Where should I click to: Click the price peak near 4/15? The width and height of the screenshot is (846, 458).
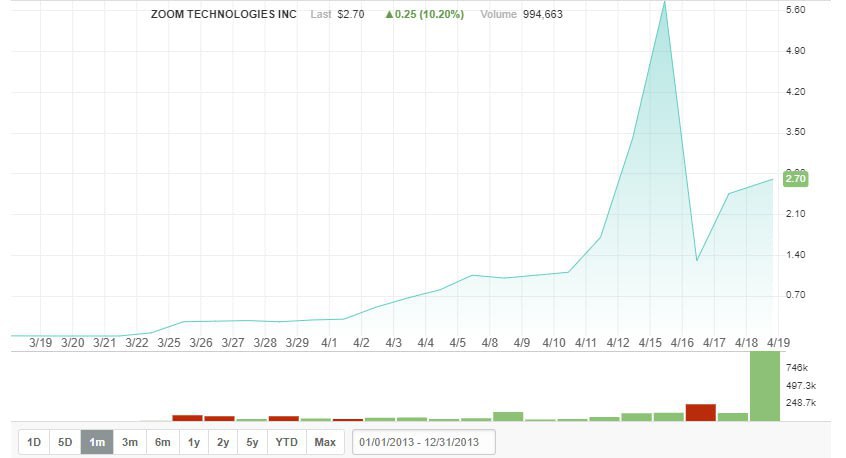pos(665,3)
